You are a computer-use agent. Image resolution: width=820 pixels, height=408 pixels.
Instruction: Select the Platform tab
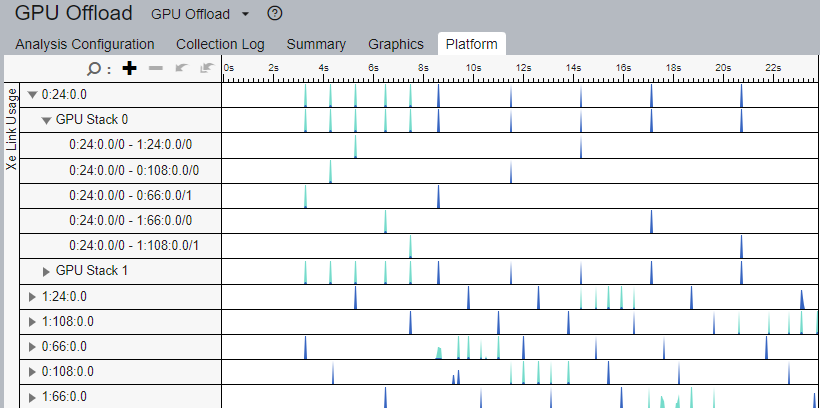pos(472,44)
